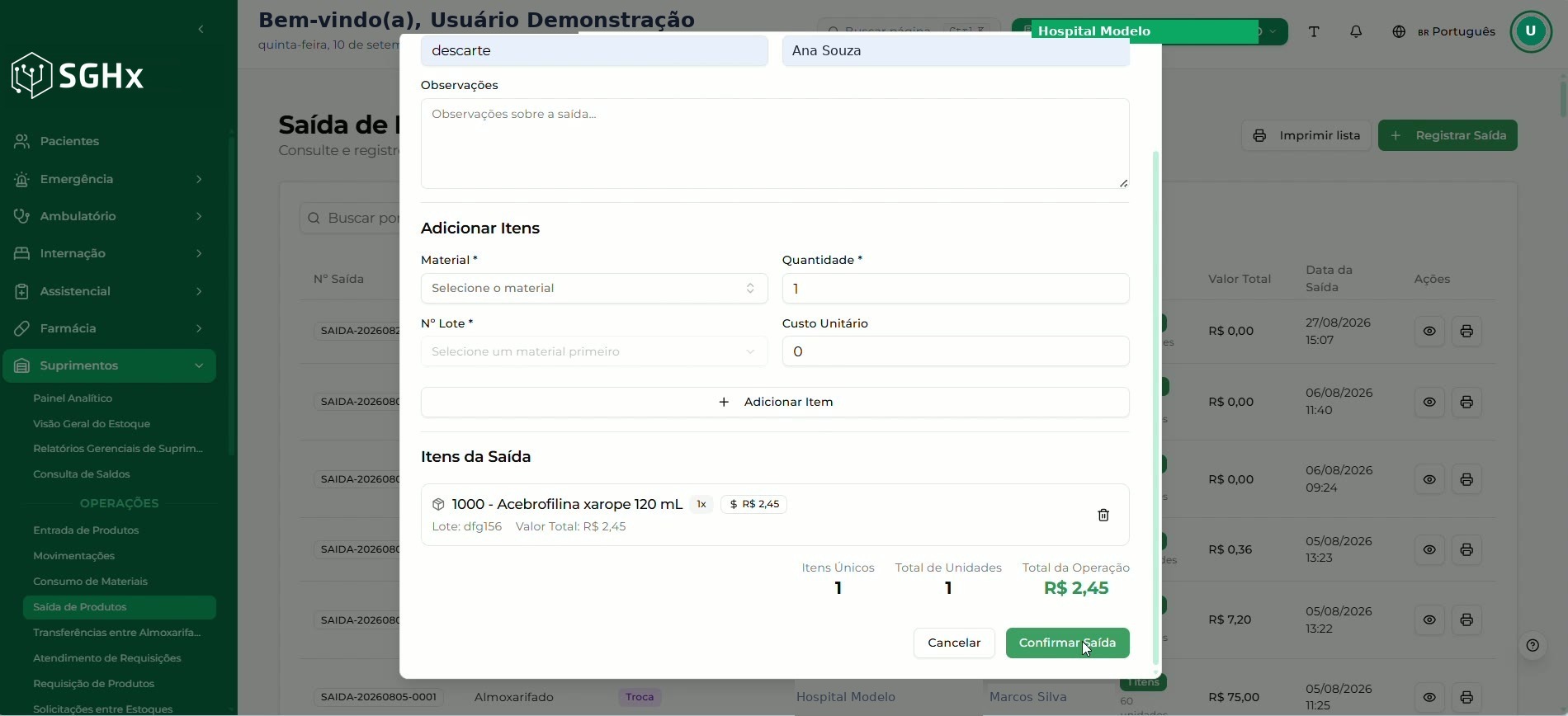This screenshot has width=1568, height=716.
Task: Print the 27/08/2026 15:07 row entry
Action: pos(1466,331)
